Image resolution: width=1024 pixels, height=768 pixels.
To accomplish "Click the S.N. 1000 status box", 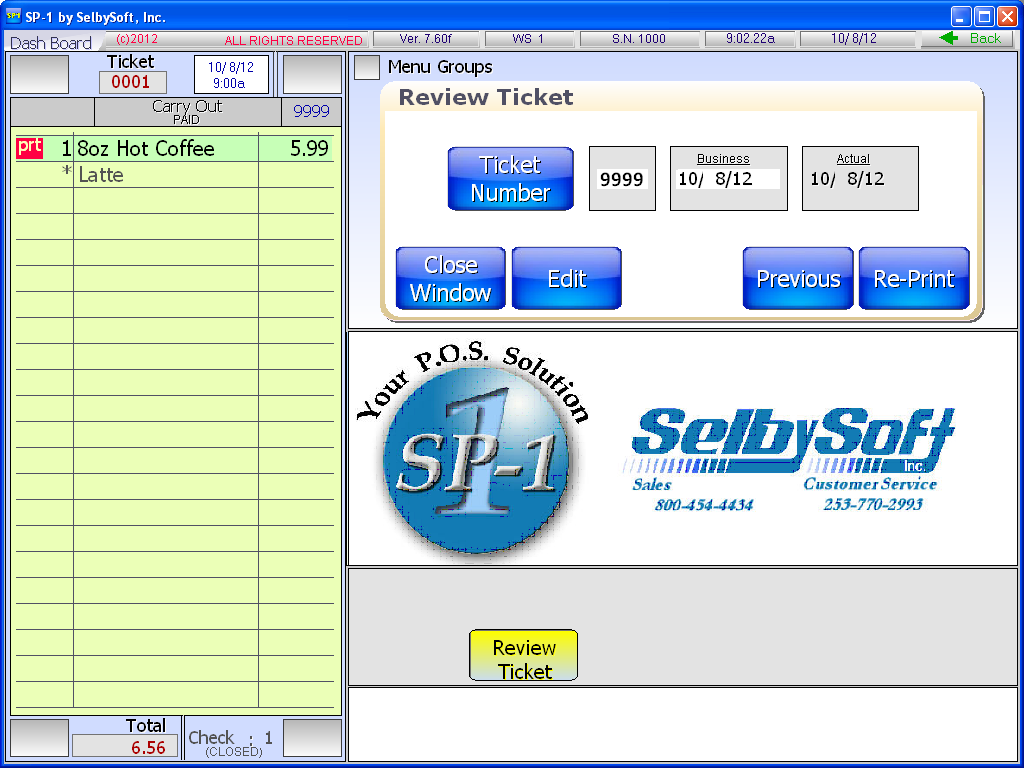I will [x=639, y=39].
